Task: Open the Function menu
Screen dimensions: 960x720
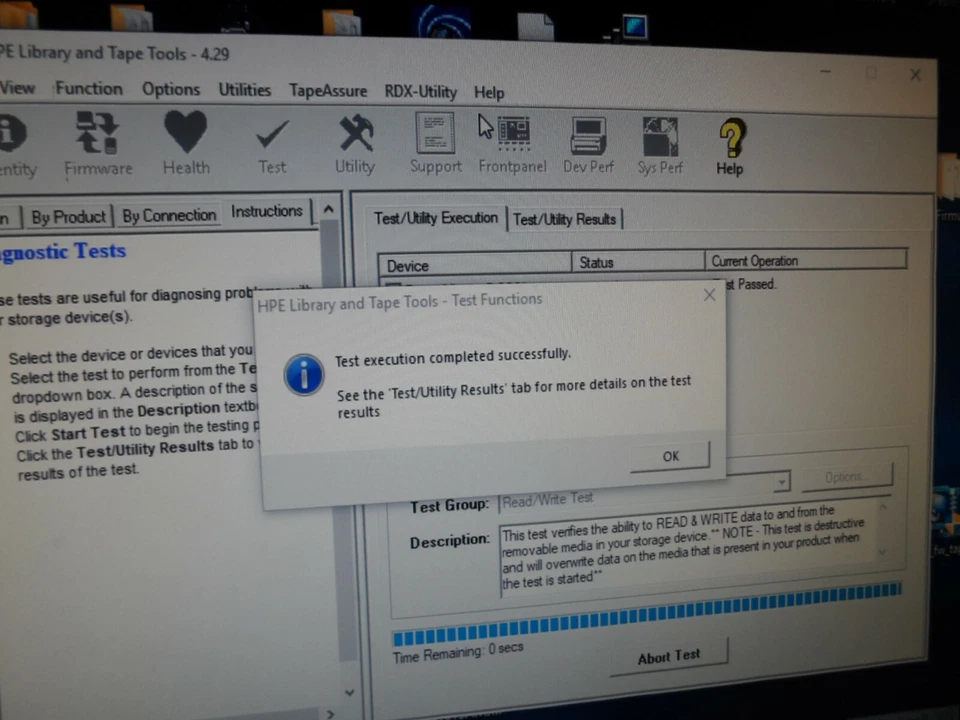Action: [89, 89]
